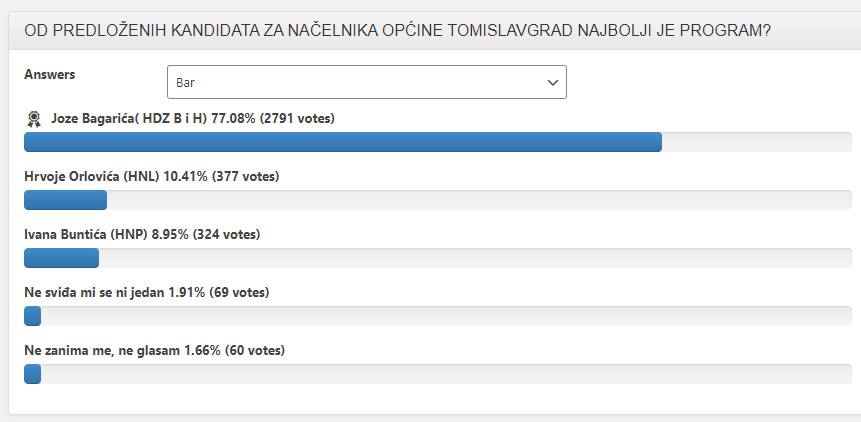Click the Joze Bagarića 77.08% progress bar

coord(438,142)
